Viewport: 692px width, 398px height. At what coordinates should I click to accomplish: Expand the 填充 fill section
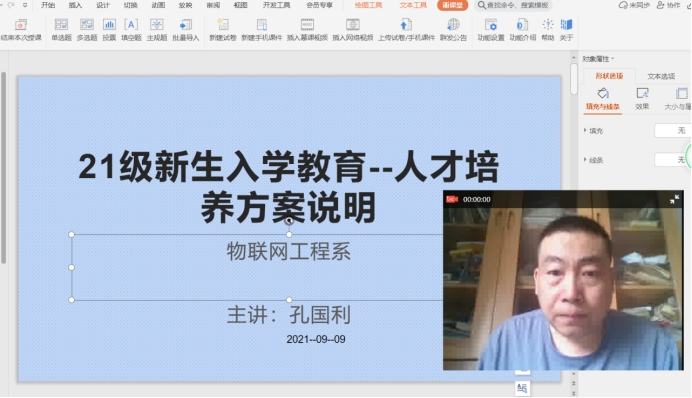click(x=593, y=131)
